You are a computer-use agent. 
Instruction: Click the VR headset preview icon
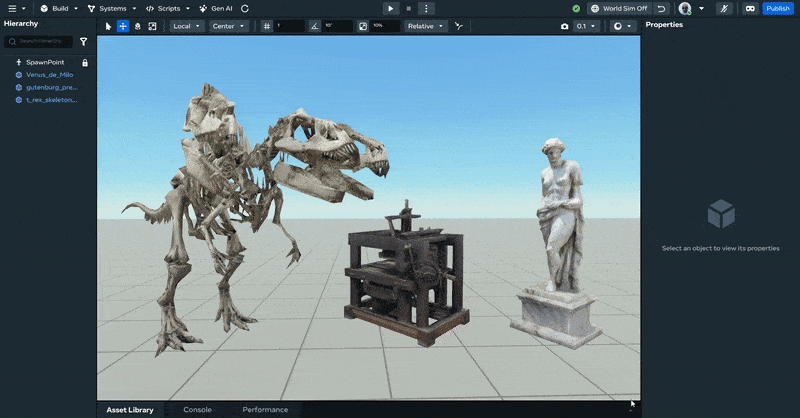point(750,9)
